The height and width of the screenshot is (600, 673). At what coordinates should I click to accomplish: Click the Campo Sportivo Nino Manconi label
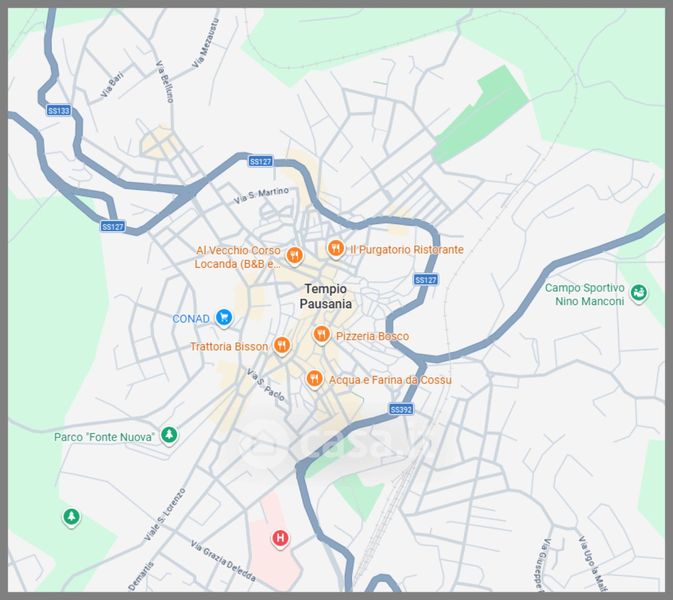pyautogui.click(x=584, y=294)
